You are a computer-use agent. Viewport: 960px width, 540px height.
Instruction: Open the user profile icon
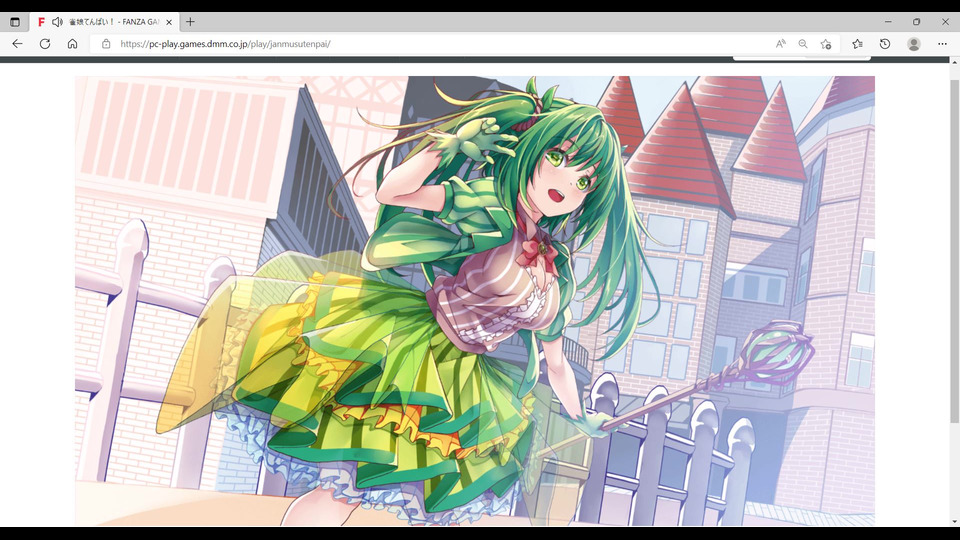[x=913, y=44]
